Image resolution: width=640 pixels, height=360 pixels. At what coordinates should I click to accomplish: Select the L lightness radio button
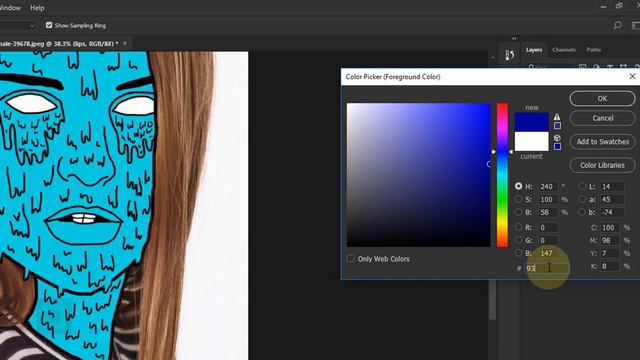582,186
